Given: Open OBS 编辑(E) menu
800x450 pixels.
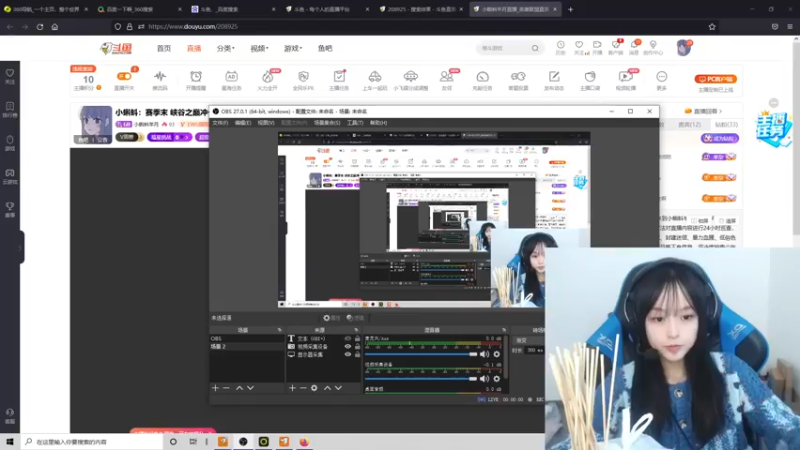Looking at the screenshot, I should (x=242, y=123).
